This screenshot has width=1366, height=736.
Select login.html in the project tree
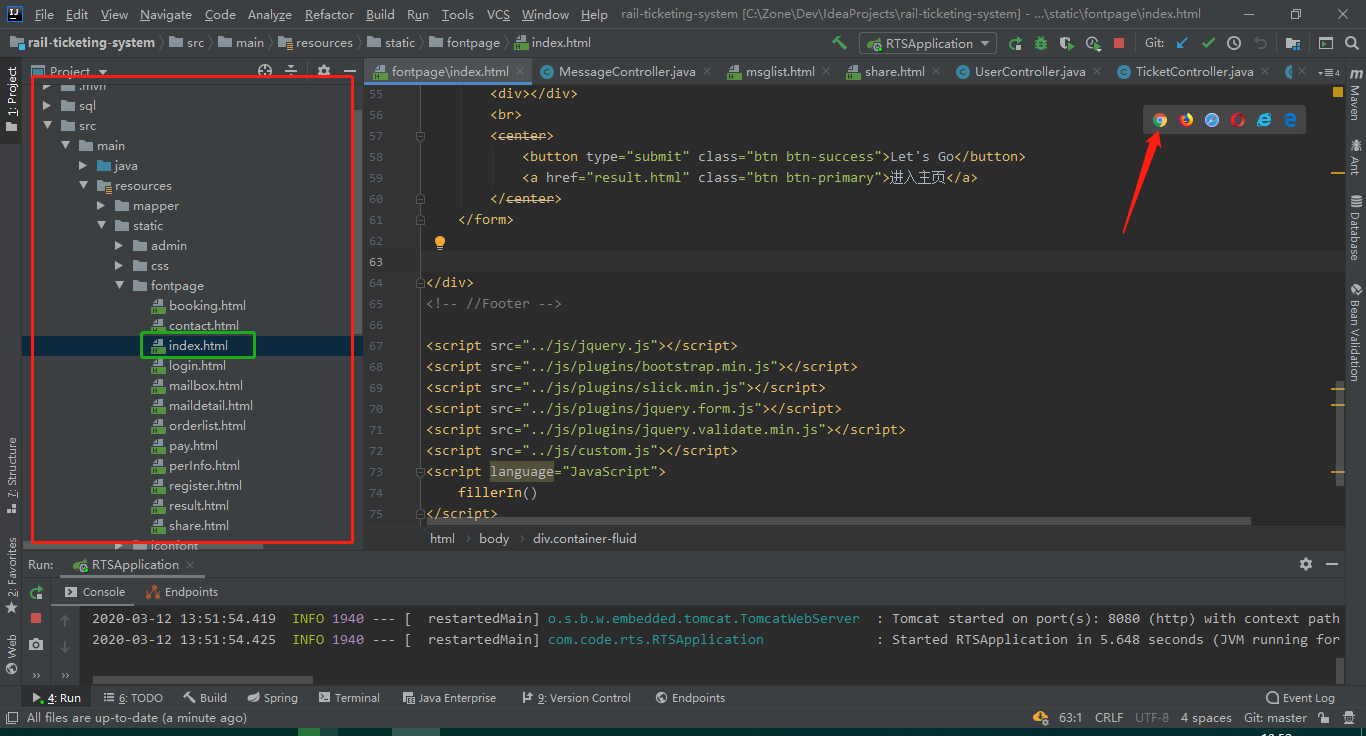coord(197,366)
